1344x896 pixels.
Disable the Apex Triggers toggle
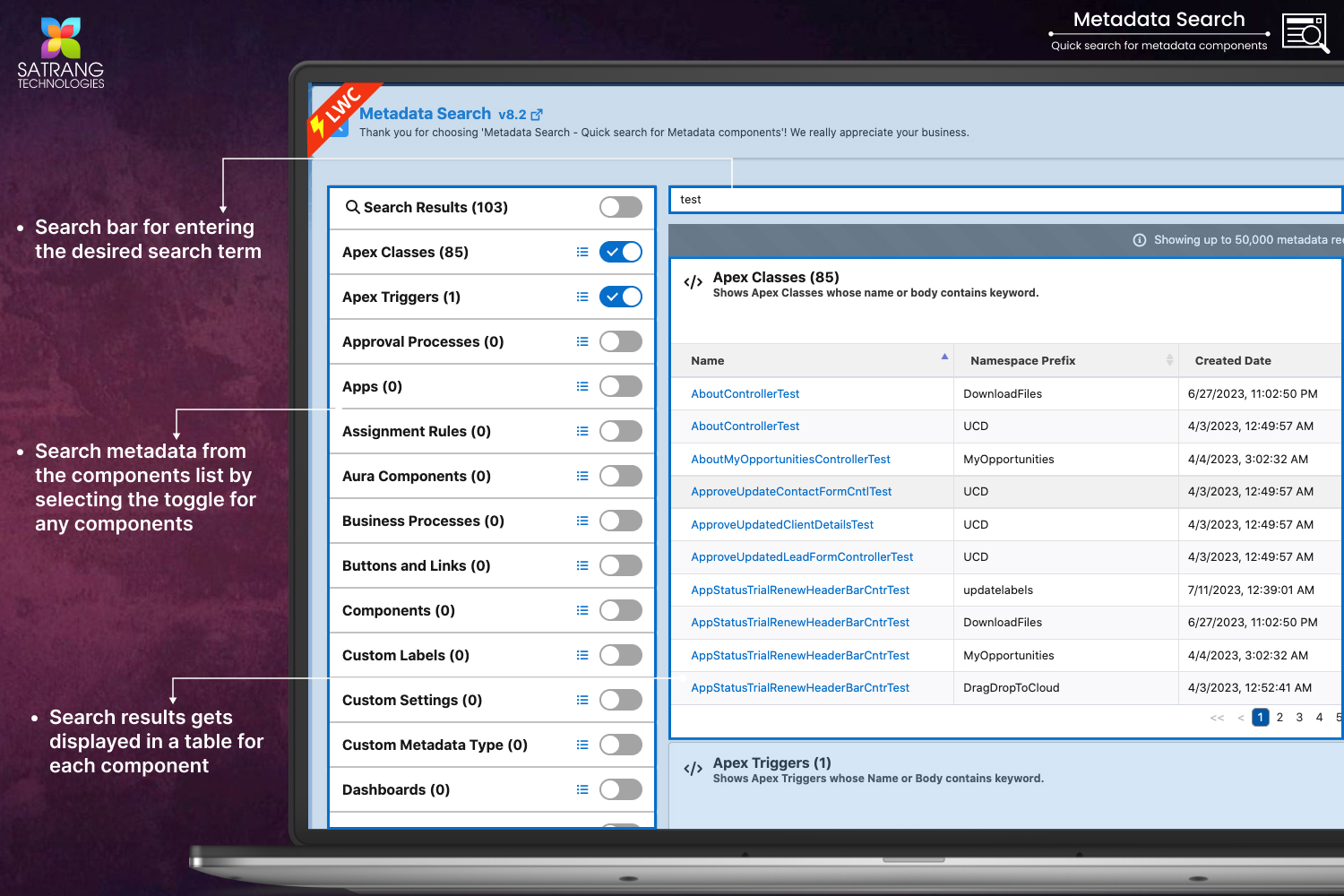(621, 297)
